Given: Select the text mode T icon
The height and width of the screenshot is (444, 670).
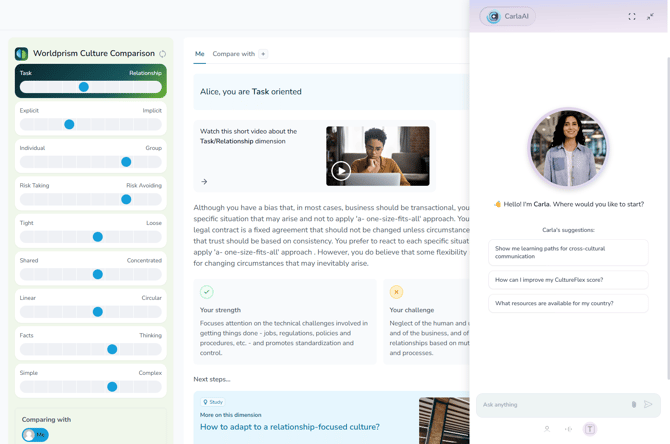Looking at the screenshot, I should click(590, 429).
